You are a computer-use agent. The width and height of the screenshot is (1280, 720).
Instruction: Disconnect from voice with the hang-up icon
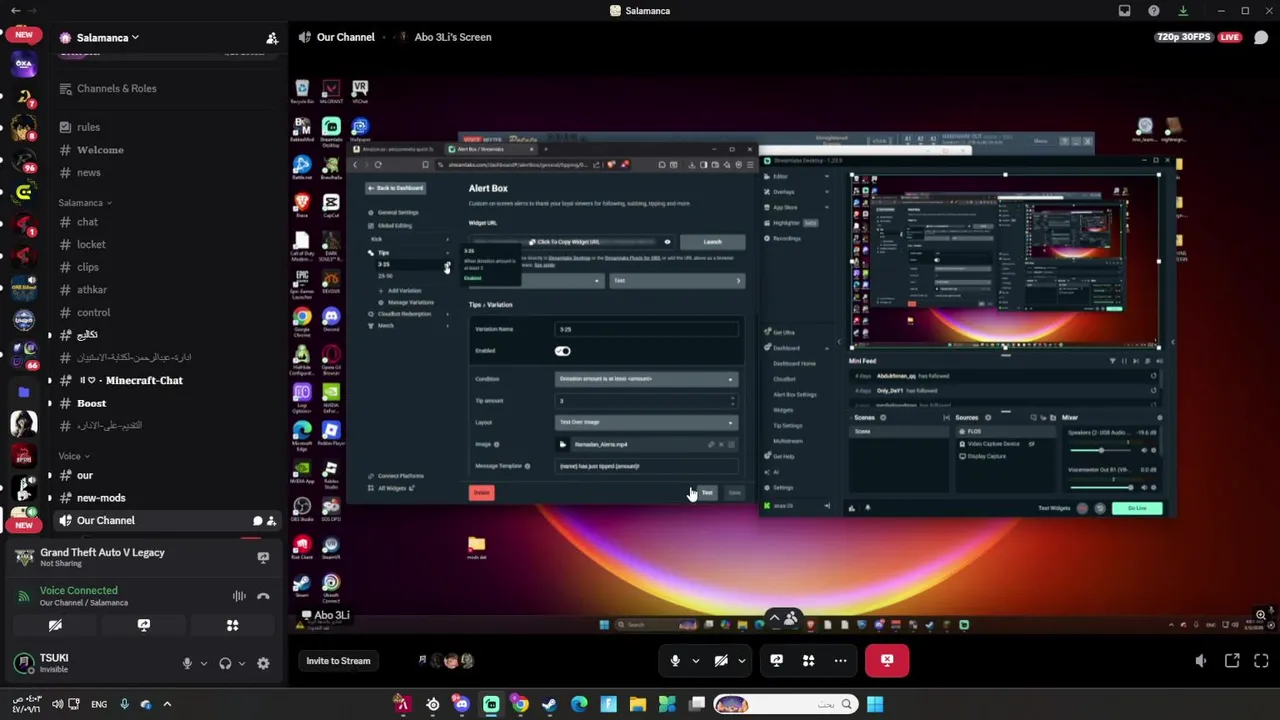pos(263,596)
